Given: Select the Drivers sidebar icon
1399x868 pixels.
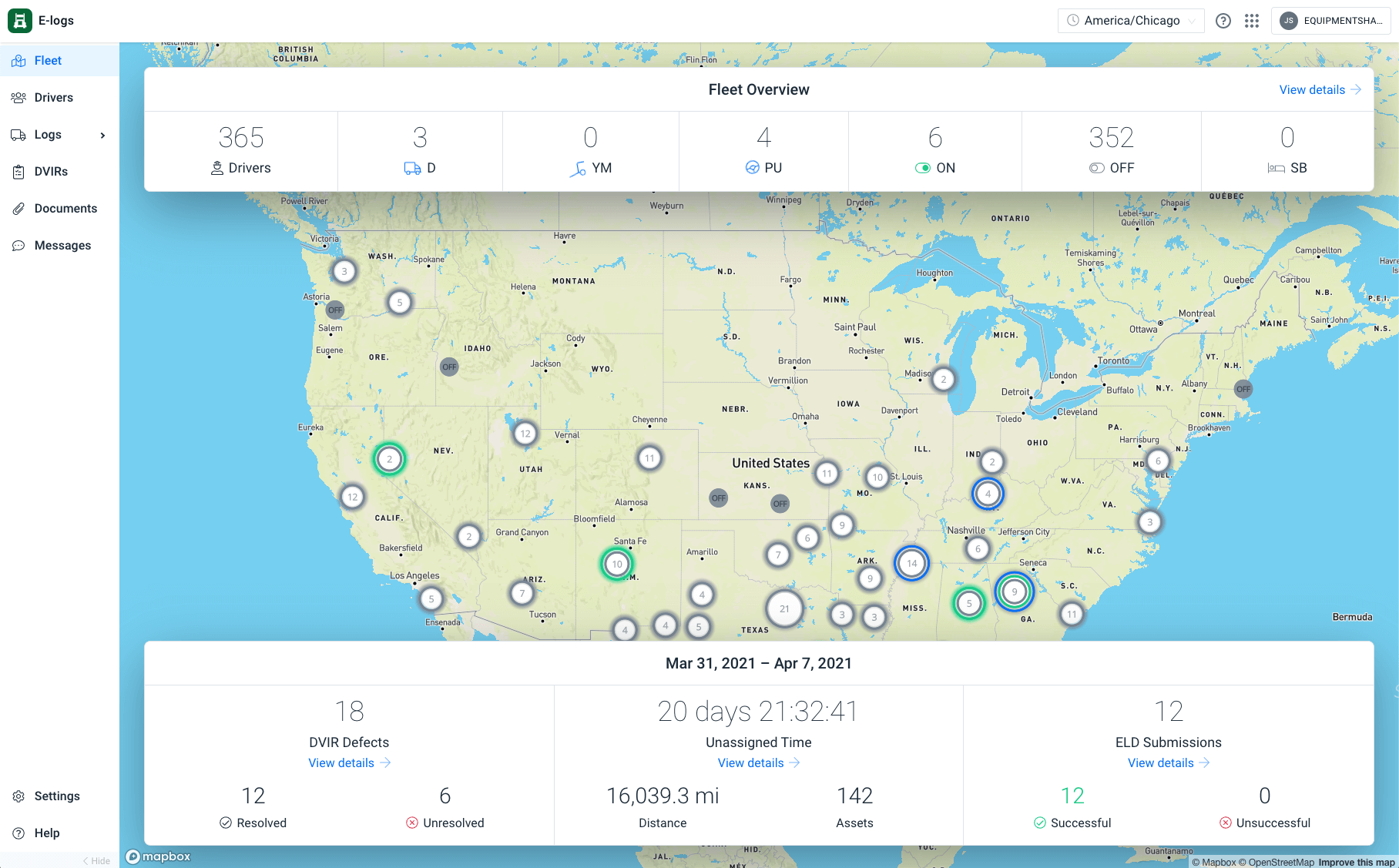Looking at the screenshot, I should pos(18,97).
